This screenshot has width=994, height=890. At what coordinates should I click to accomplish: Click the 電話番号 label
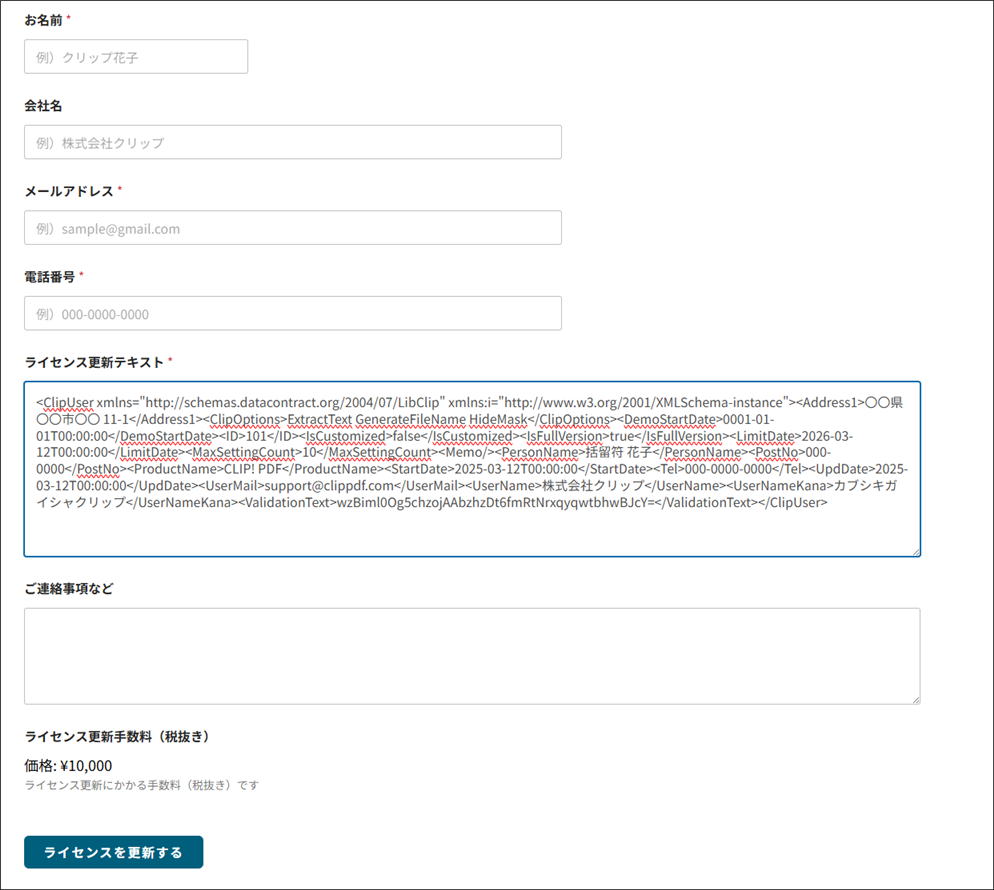click(50, 276)
